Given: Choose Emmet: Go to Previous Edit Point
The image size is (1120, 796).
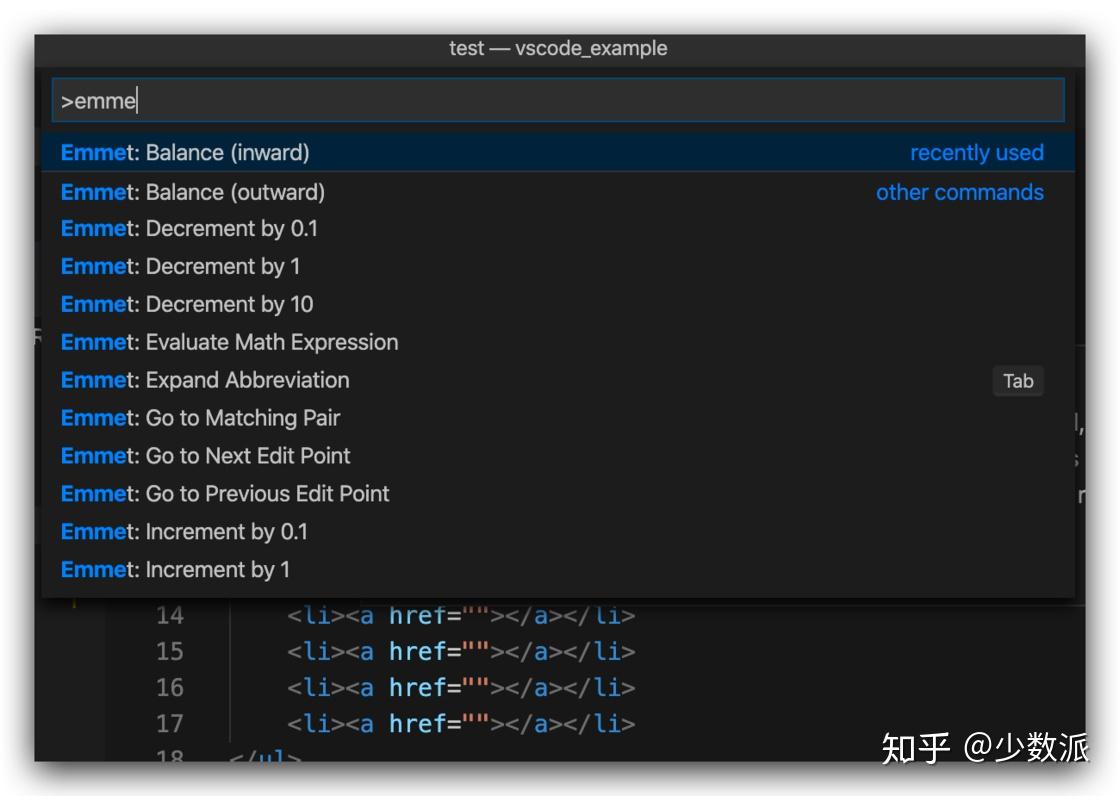Looking at the screenshot, I should (x=225, y=494).
